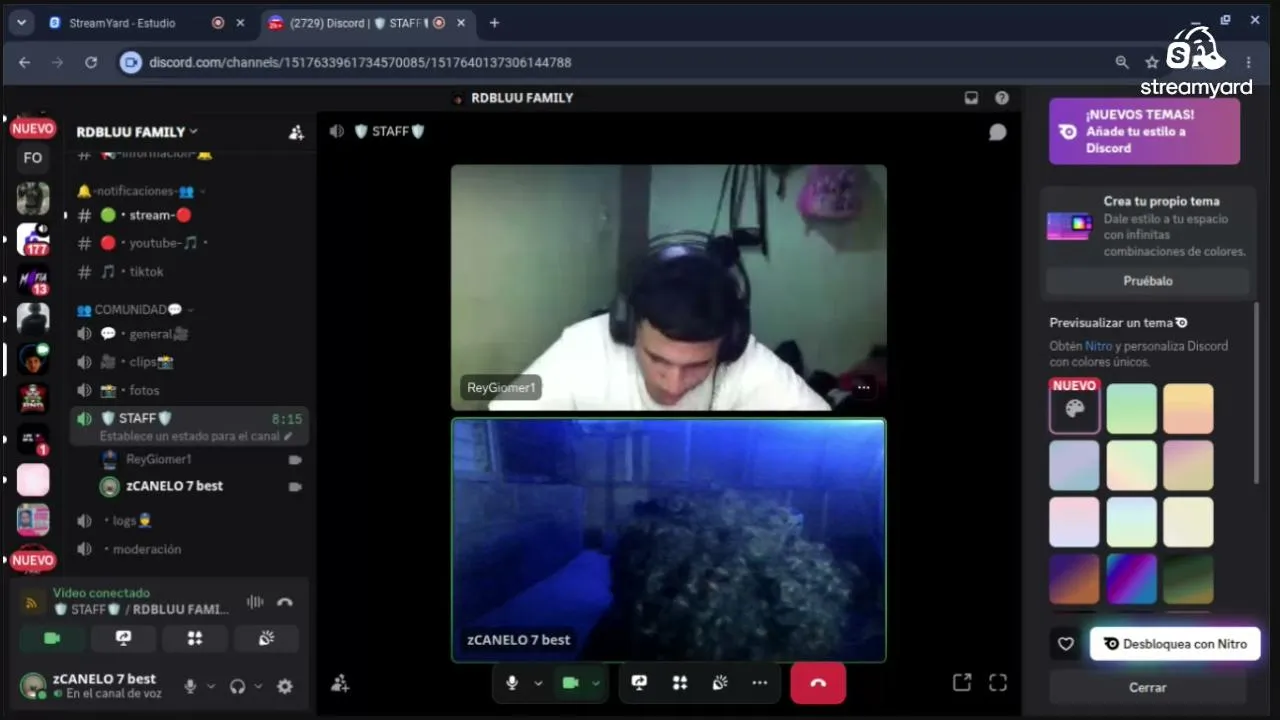Share your screen from the call control bar

[x=639, y=683]
